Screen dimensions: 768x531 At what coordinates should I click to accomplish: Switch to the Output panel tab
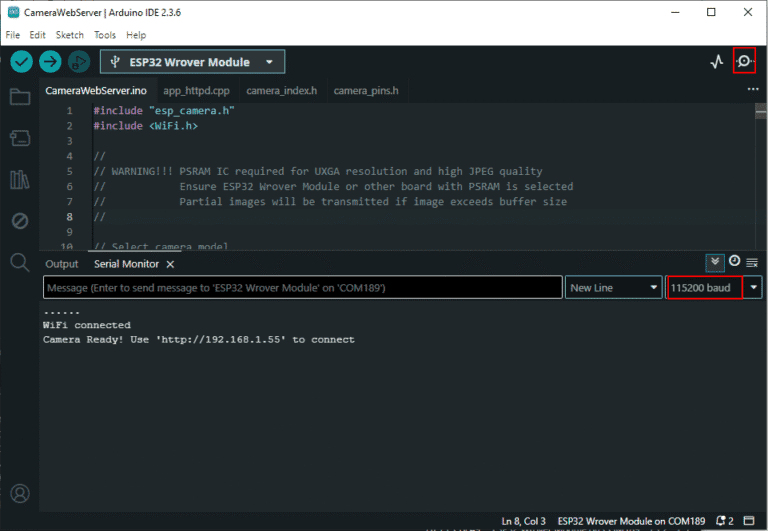61,264
